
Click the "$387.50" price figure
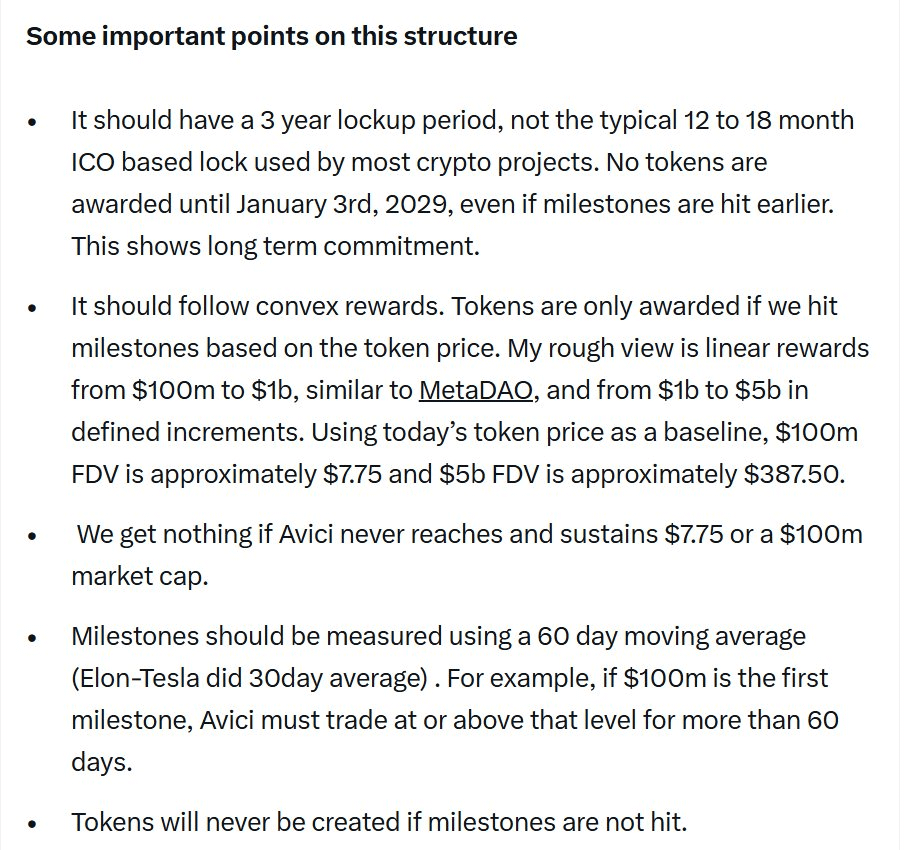[x=794, y=474]
